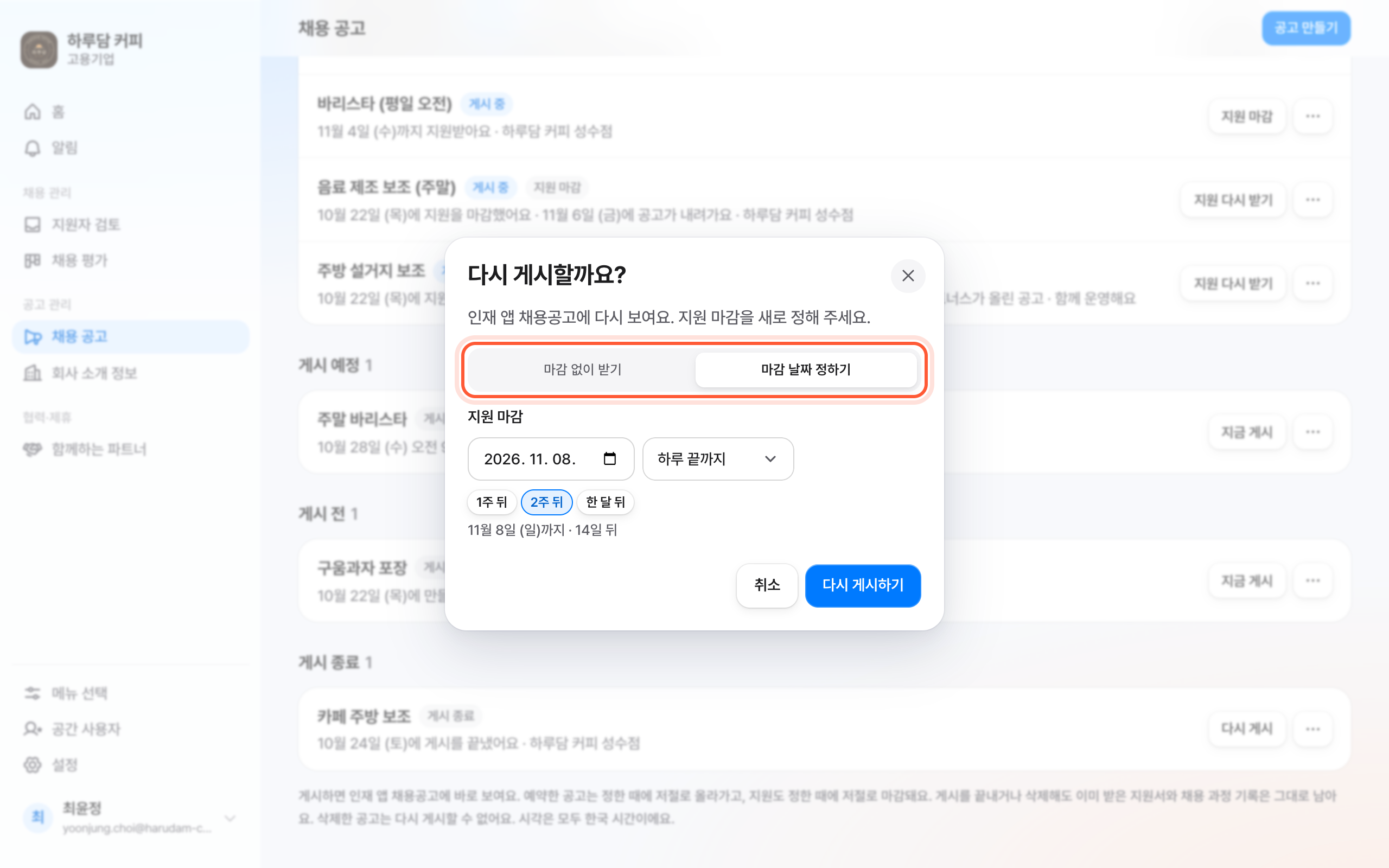This screenshot has height=868, width=1389.
Task: Choose the 2주 뒤 preset chip
Action: click(546, 502)
